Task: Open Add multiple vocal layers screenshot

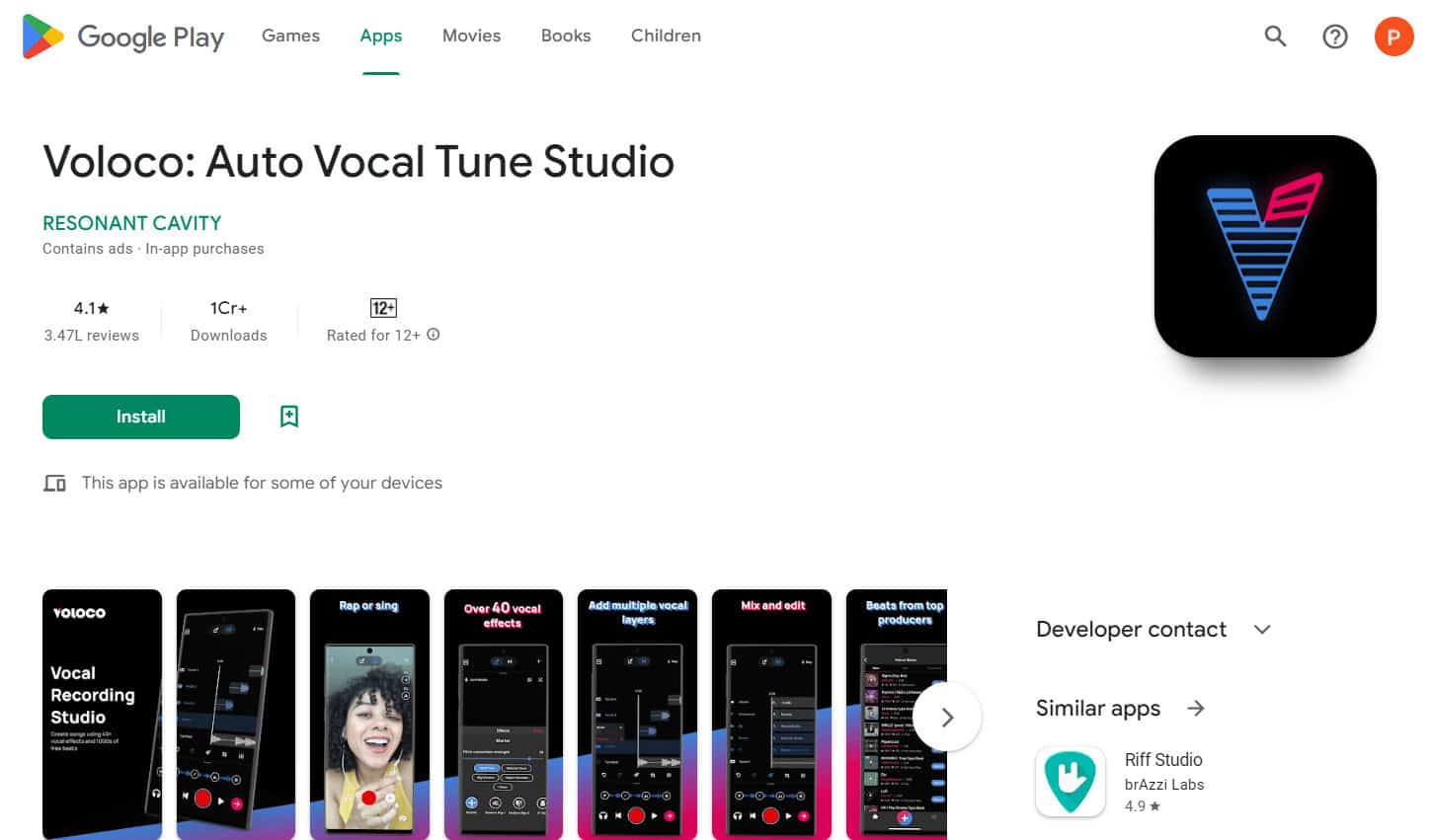Action: (637, 715)
